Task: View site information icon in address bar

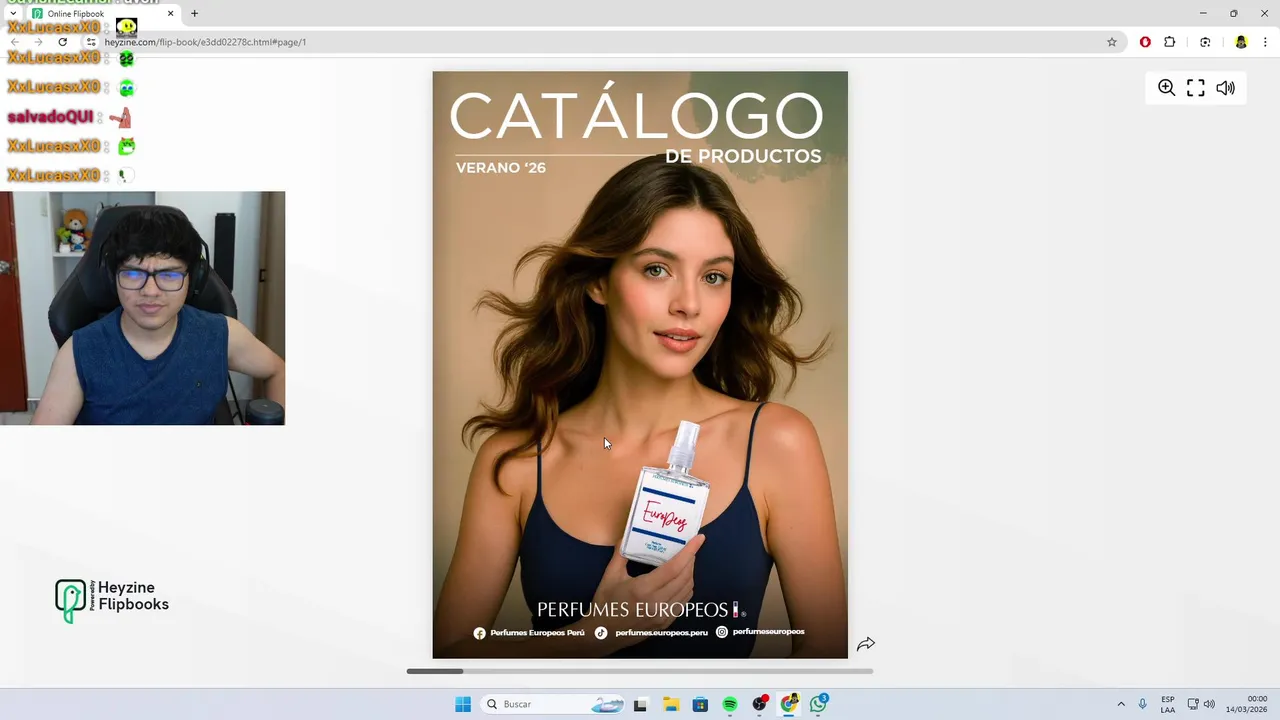Action: [91, 42]
